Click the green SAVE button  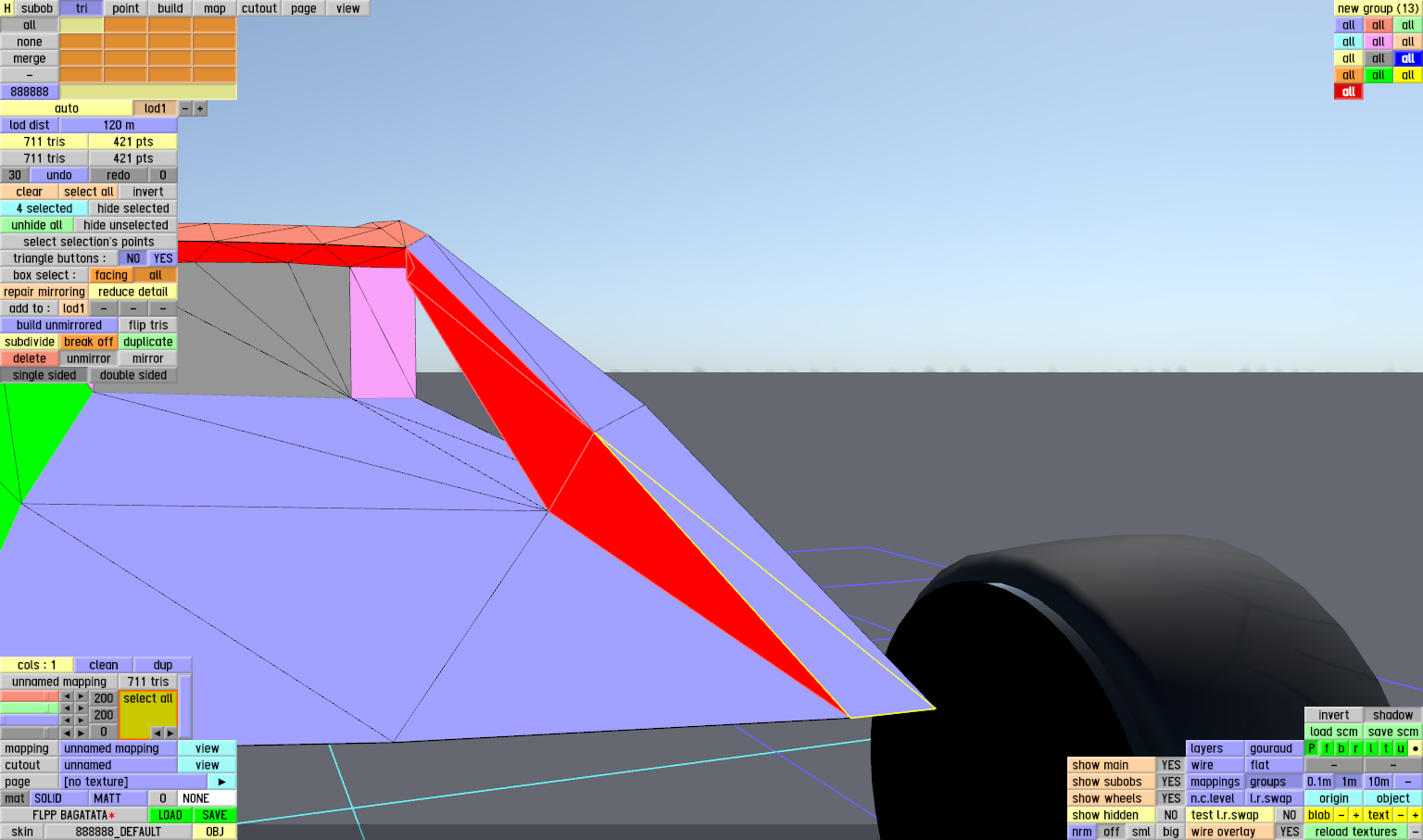coord(215,815)
